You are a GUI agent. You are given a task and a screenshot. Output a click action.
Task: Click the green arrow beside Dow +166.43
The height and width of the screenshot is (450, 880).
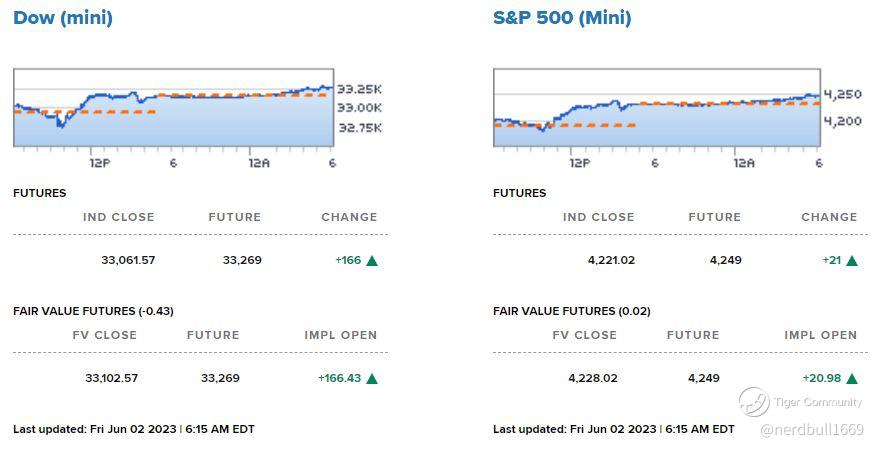tap(372, 379)
